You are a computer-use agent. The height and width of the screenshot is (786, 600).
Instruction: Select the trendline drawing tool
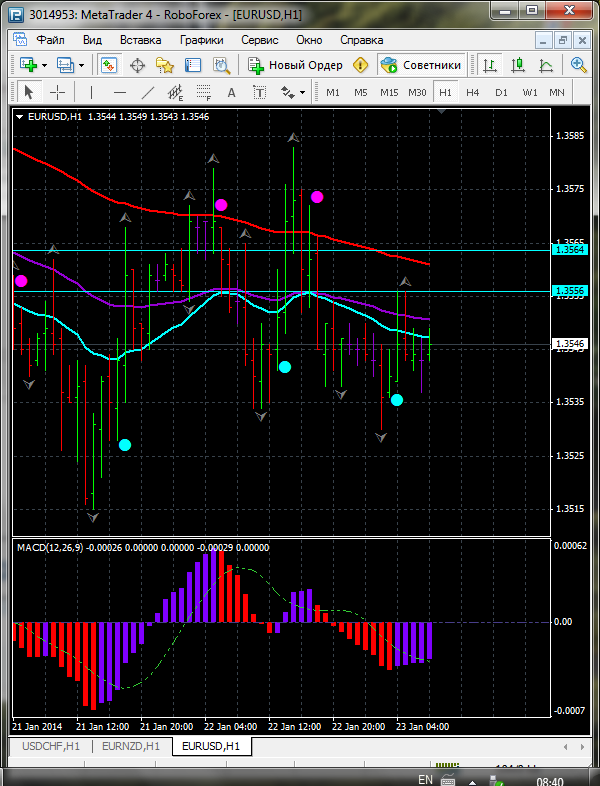148,92
